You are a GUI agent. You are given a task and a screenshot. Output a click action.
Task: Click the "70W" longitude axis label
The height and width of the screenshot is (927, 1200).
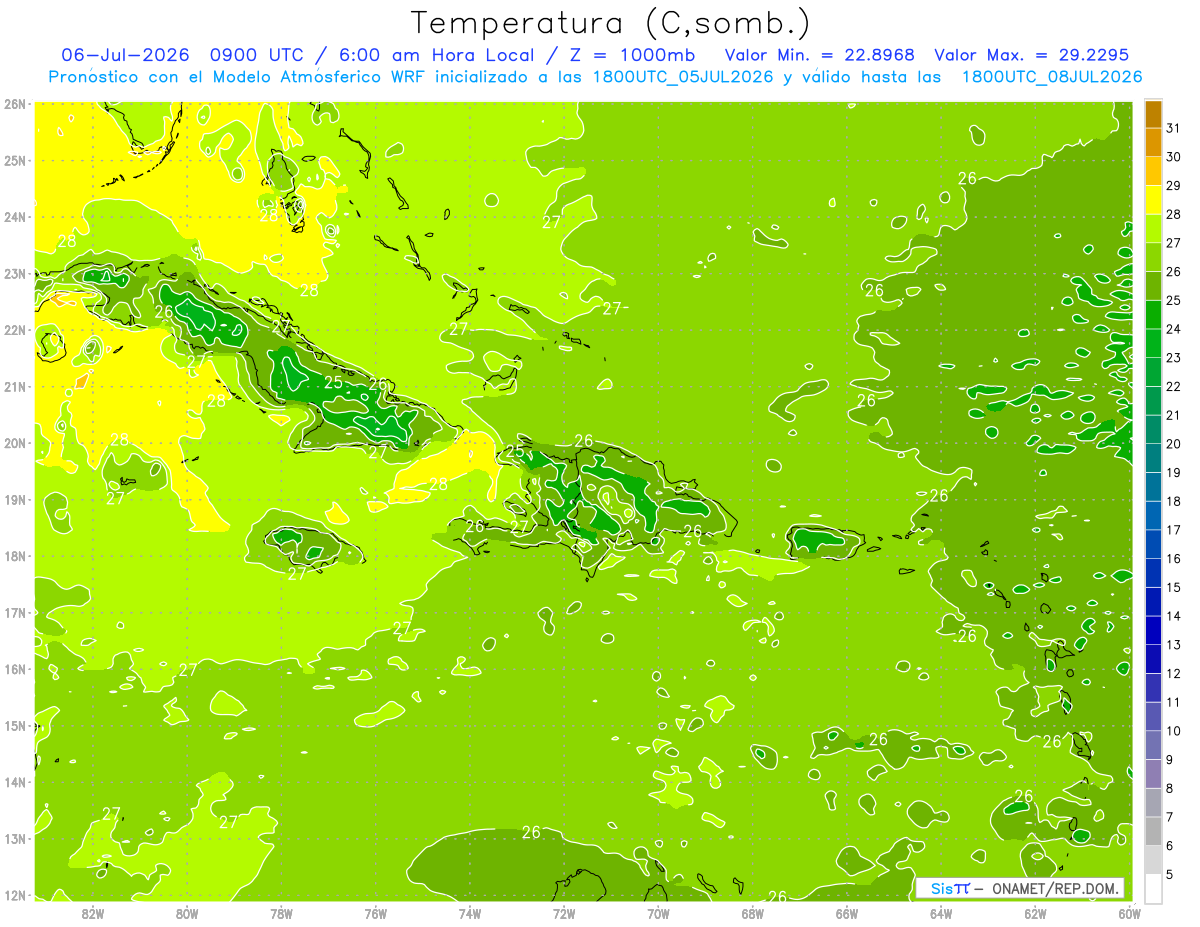658,913
